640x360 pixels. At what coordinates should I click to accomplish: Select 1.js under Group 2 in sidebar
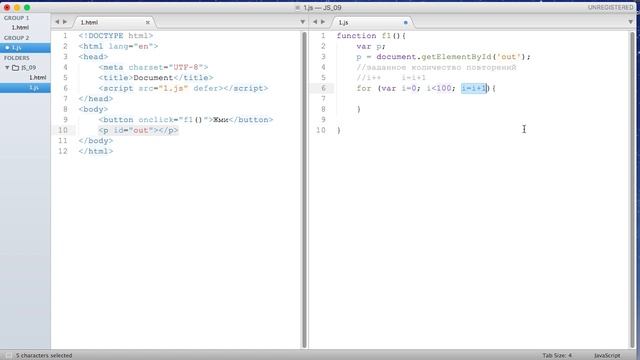(25, 48)
